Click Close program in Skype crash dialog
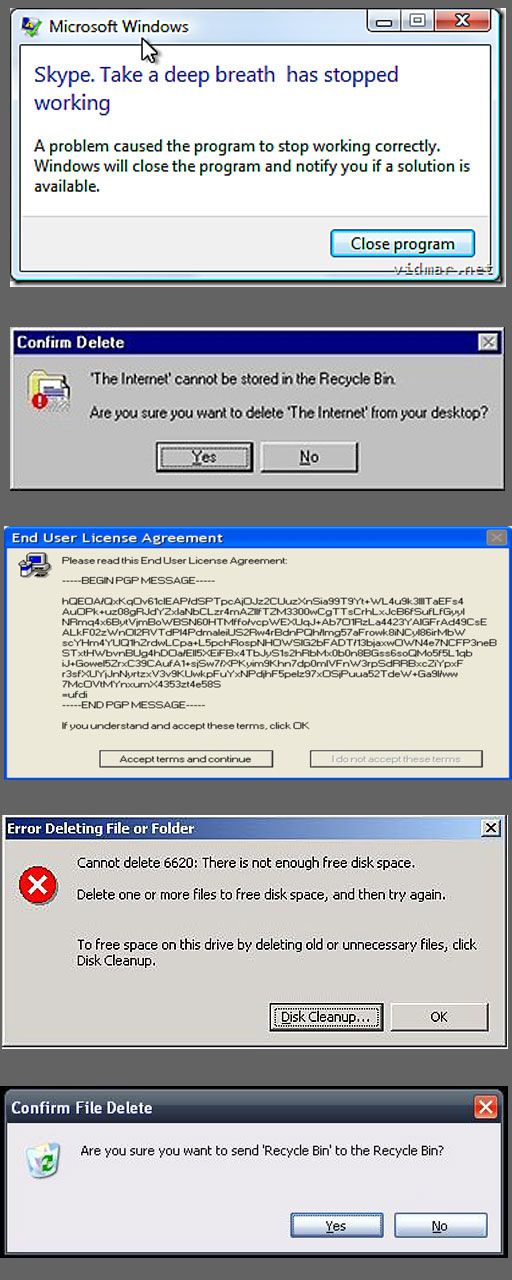Screen dimensions: 512x1280 [x=402, y=243]
